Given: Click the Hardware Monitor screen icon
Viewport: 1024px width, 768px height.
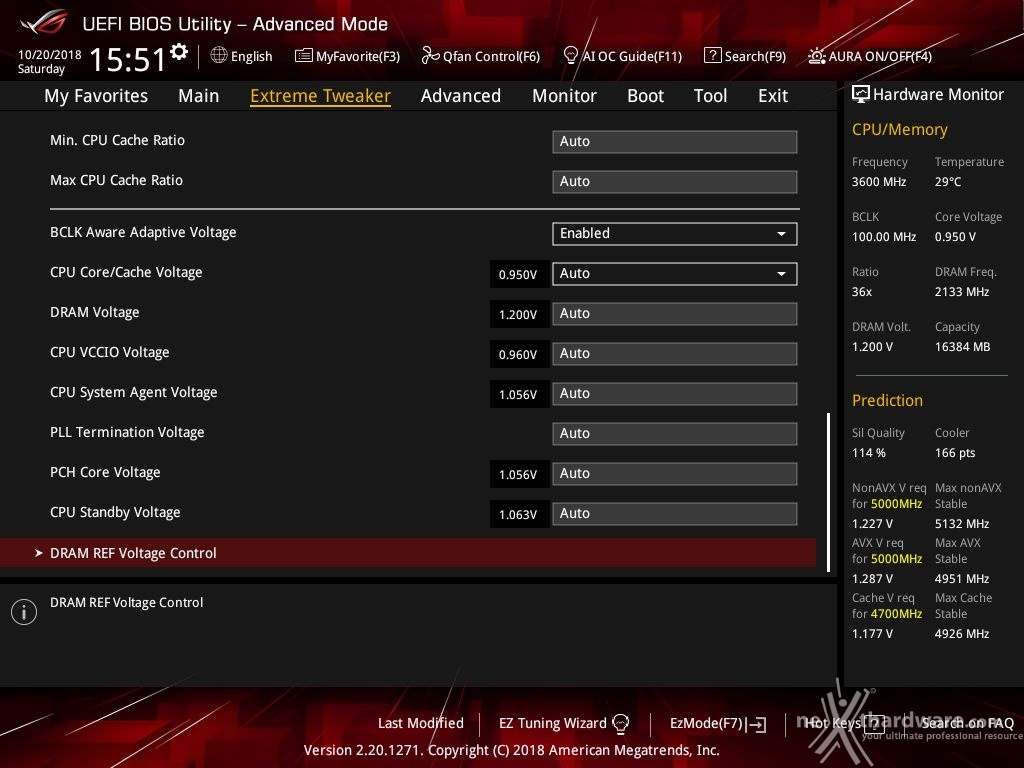Looking at the screenshot, I should point(861,94).
